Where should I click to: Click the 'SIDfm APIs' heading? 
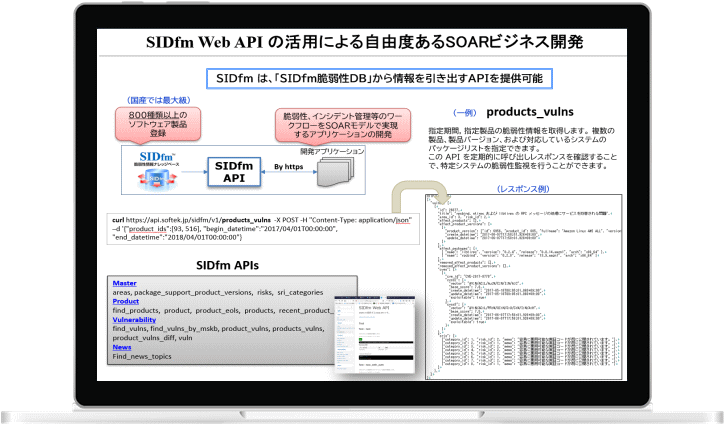[227, 266]
